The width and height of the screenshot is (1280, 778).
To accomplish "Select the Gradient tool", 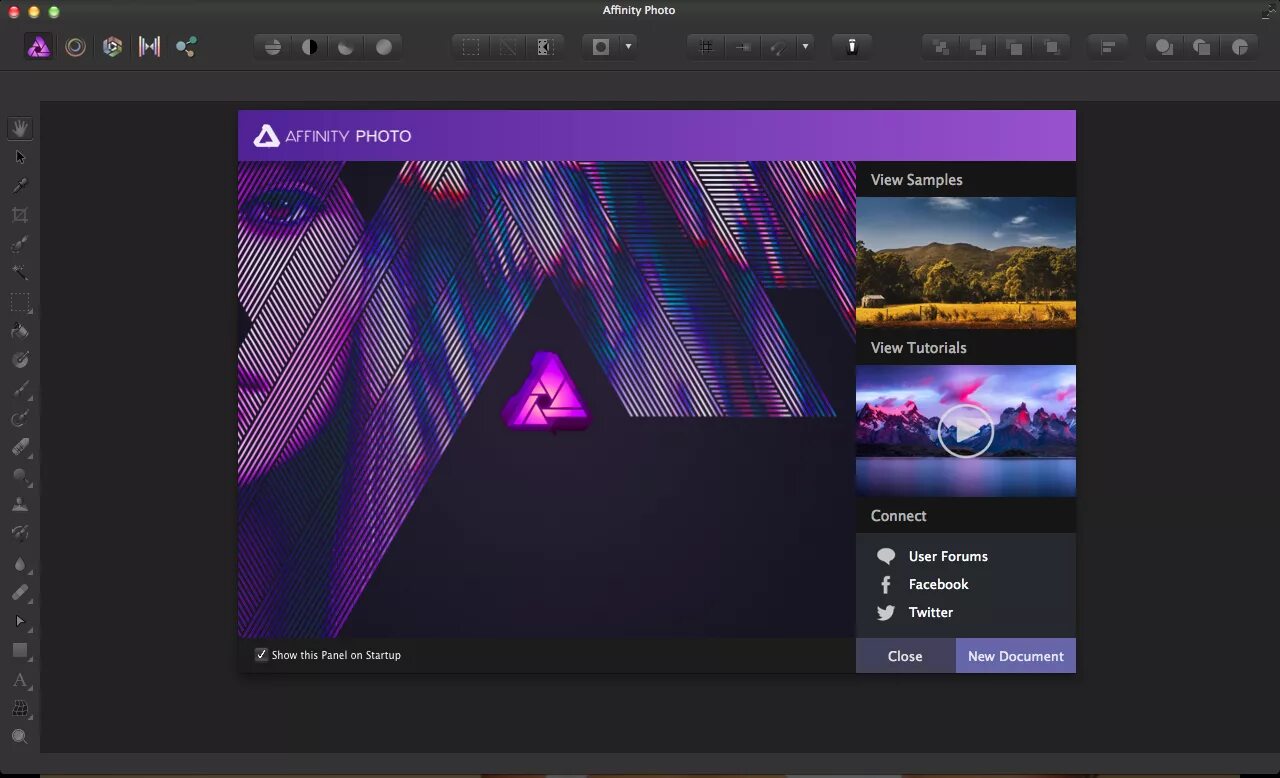I will tap(20, 360).
